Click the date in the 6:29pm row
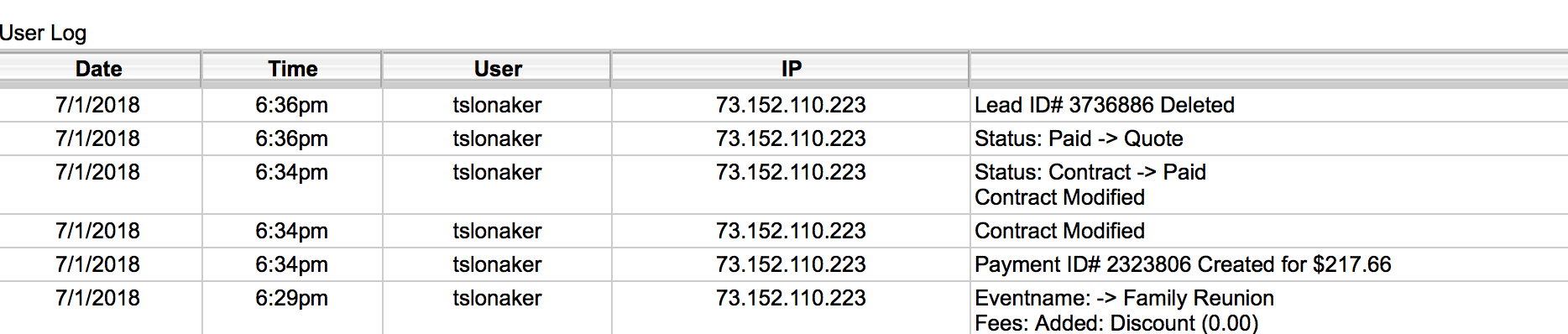This screenshot has width=1568, height=334. tap(98, 298)
